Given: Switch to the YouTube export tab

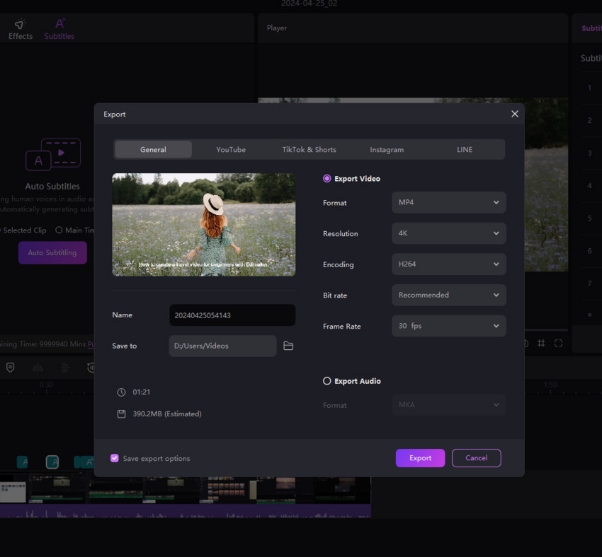Looking at the screenshot, I should coord(231,150).
